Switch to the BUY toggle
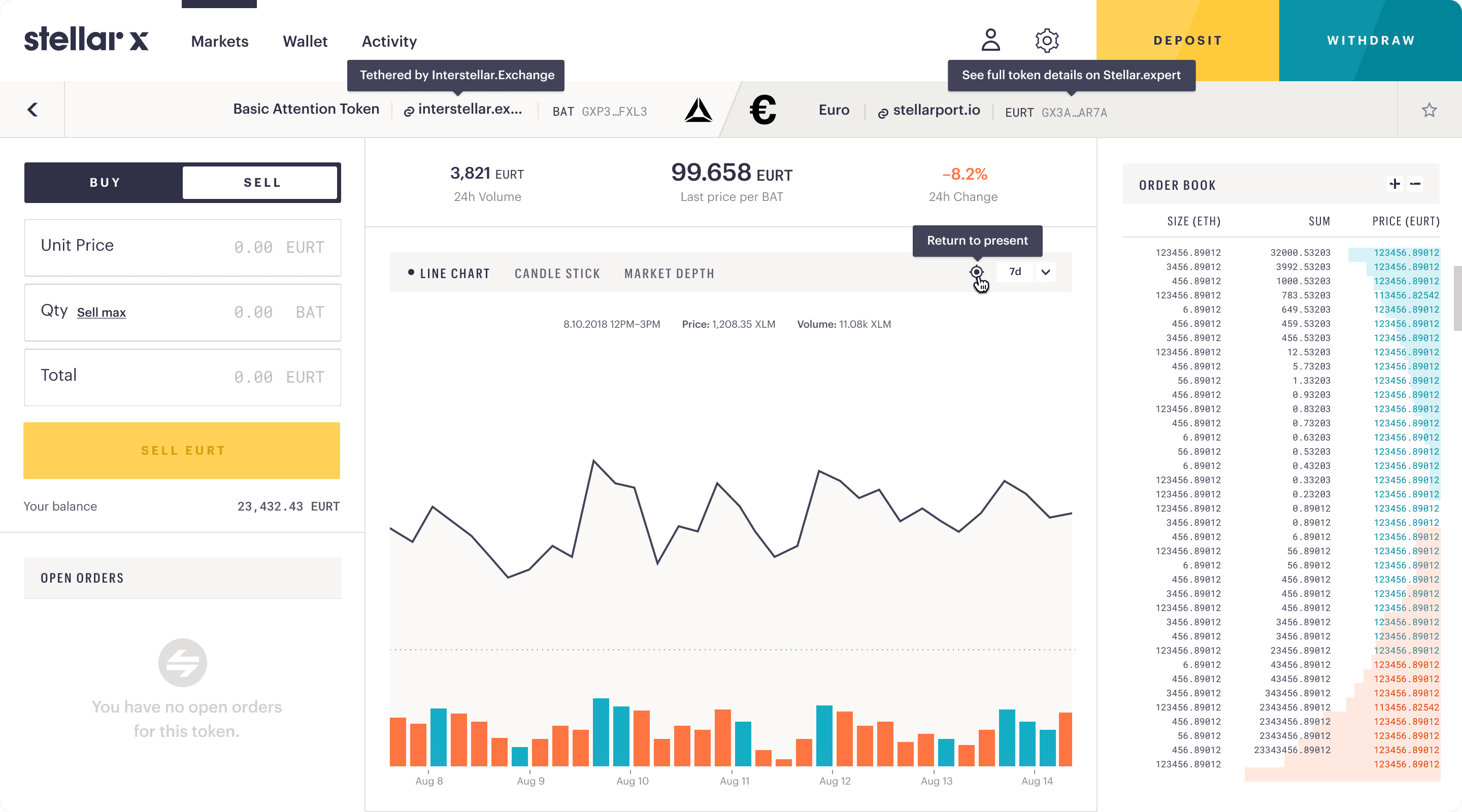1462x812 pixels. point(105,183)
